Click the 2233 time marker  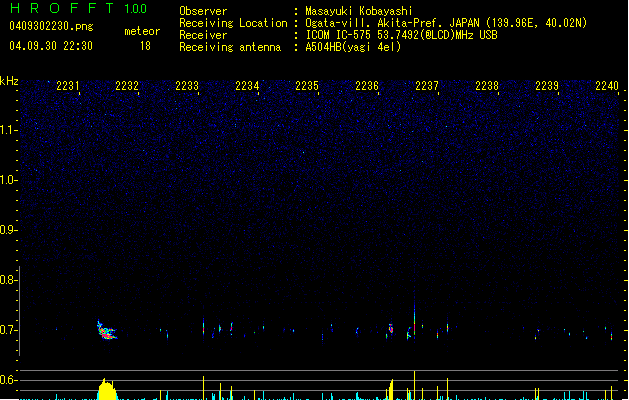[x=187, y=86]
